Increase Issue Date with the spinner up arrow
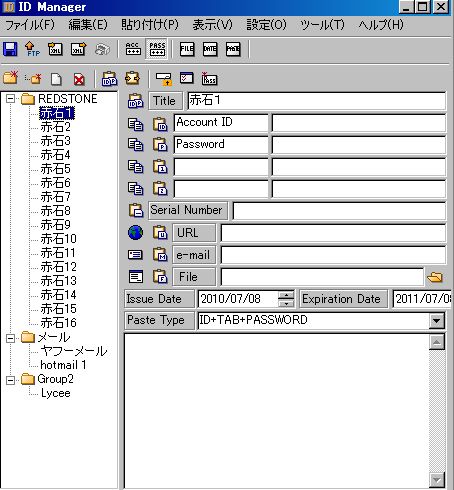 coord(286,295)
